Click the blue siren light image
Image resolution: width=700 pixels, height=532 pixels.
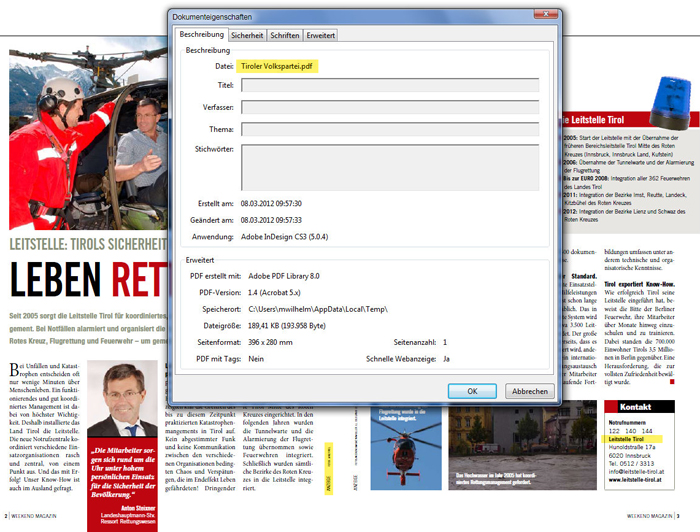[x=670, y=104]
